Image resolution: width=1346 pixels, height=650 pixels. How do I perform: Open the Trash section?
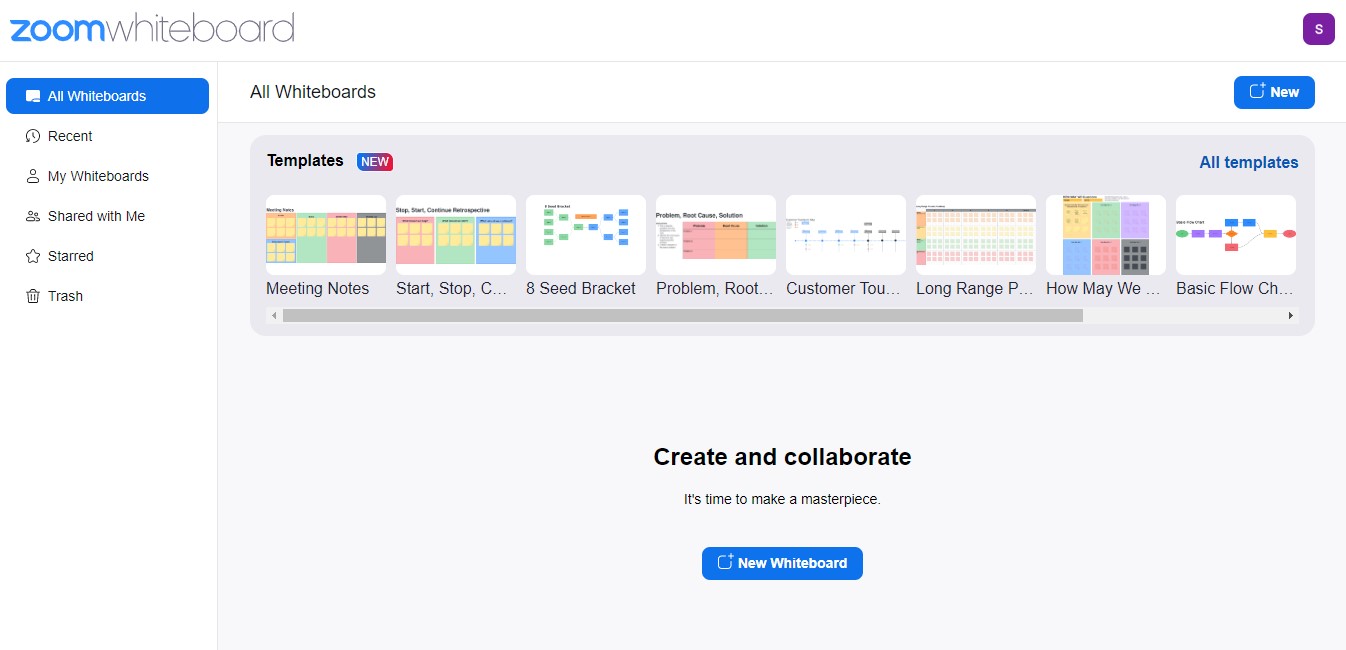tap(63, 296)
